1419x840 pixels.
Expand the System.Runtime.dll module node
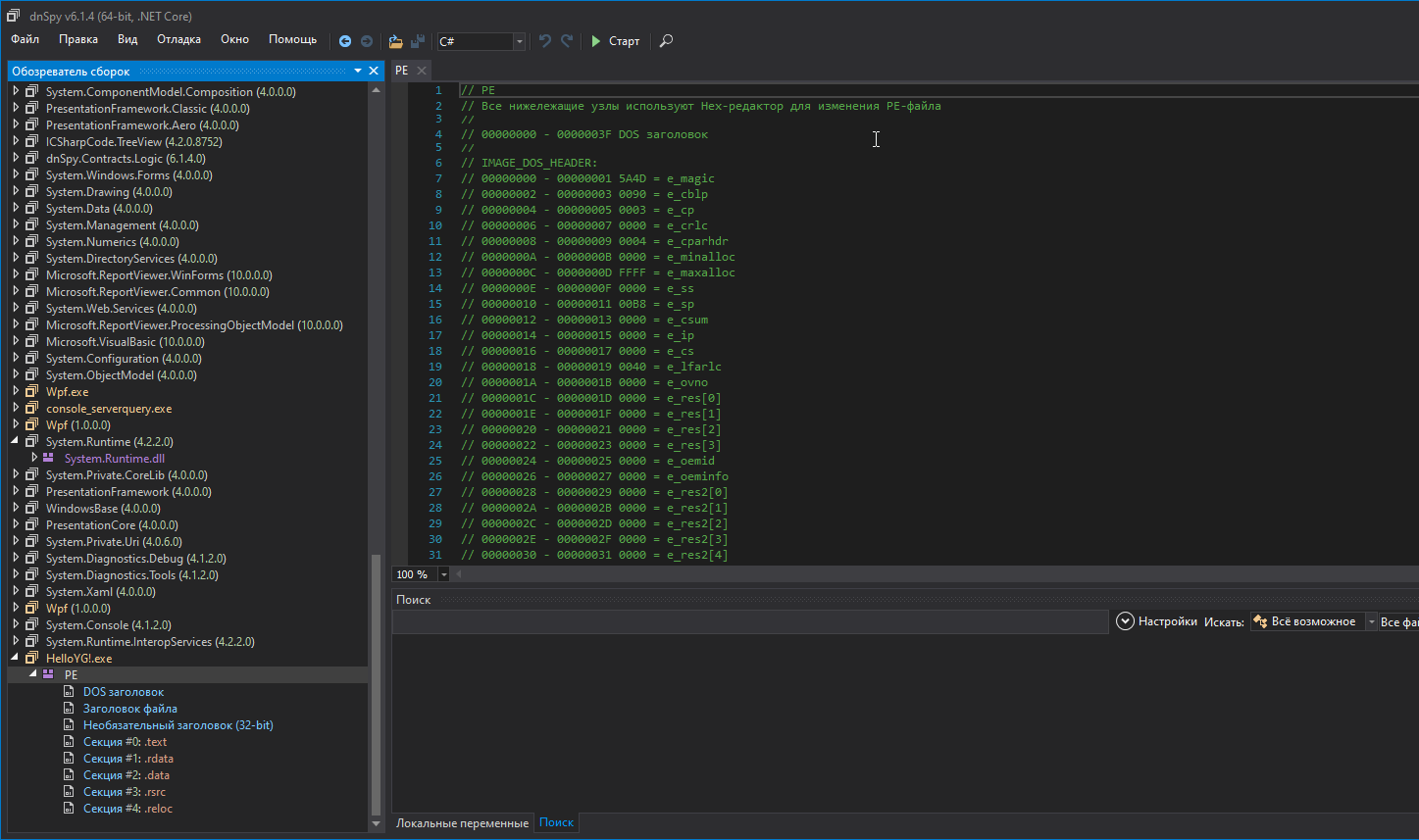point(34,458)
